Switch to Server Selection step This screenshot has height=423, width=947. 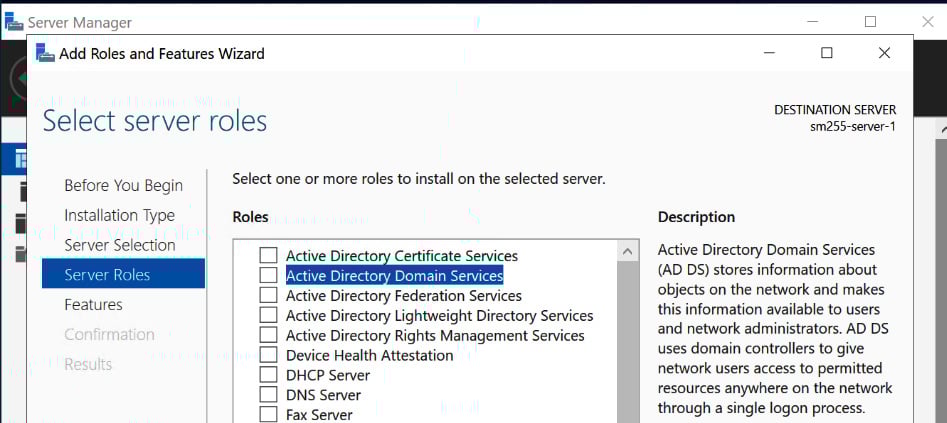pyautogui.click(x=120, y=245)
